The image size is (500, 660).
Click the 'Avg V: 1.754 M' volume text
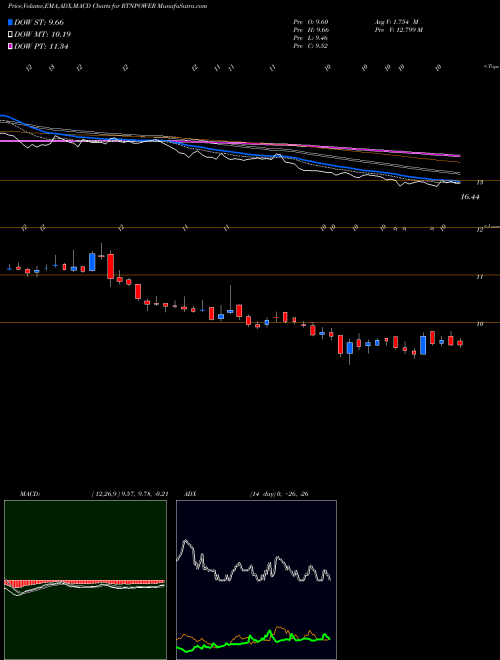coord(396,22)
